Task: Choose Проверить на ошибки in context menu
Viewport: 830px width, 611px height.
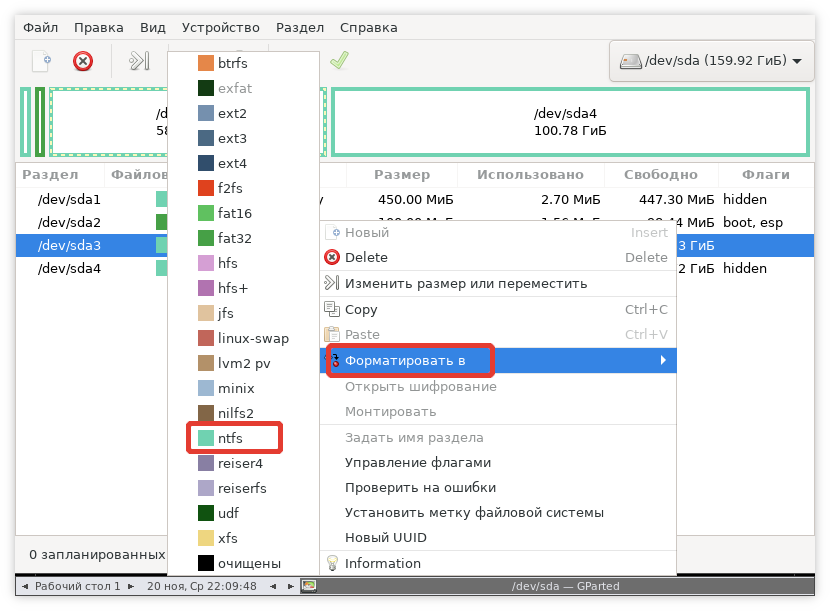Action: (420, 488)
